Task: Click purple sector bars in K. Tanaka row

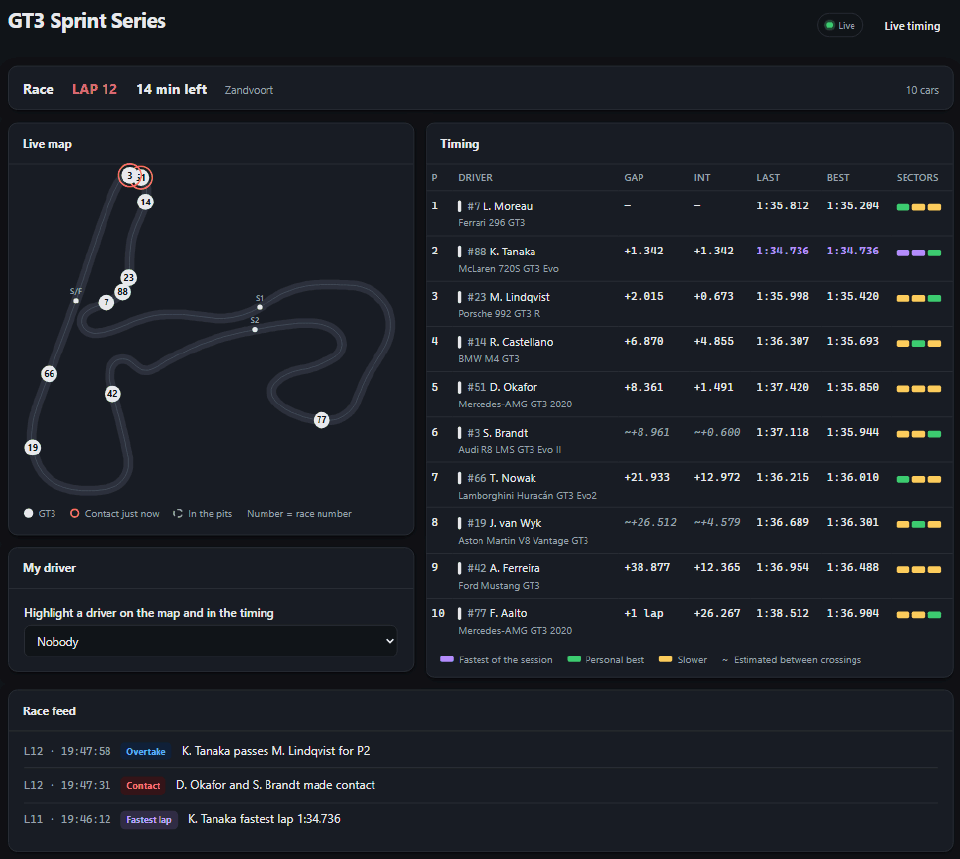Action: (910, 253)
